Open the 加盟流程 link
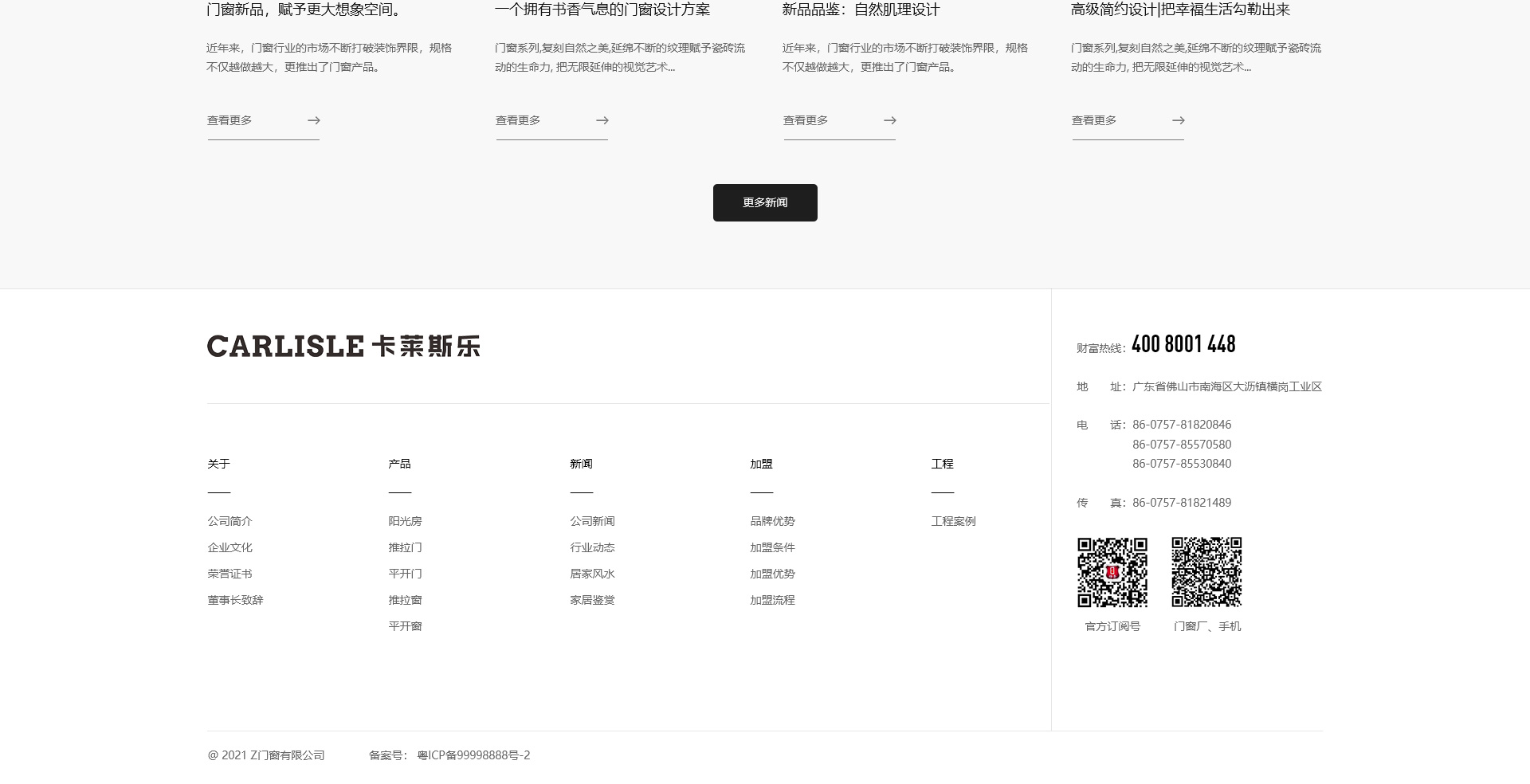The height and width of the screenshot is (784, 1530). click(x=772, y=600)
